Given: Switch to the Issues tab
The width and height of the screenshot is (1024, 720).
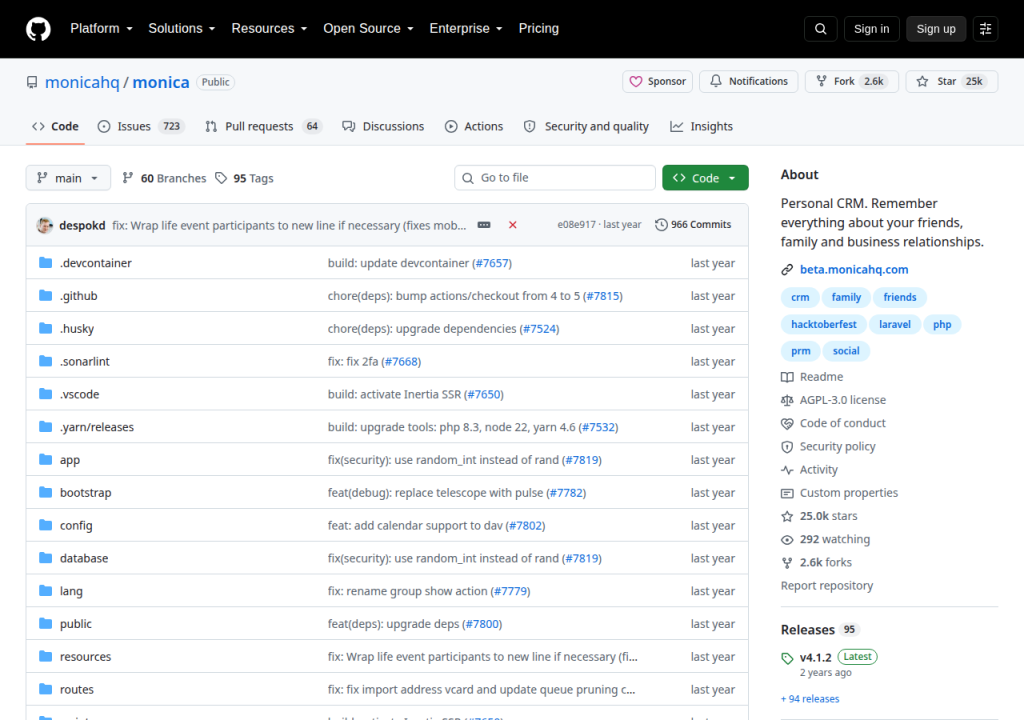Looking at the screenshot, I should pyautogui.click(x=140, y=126).
